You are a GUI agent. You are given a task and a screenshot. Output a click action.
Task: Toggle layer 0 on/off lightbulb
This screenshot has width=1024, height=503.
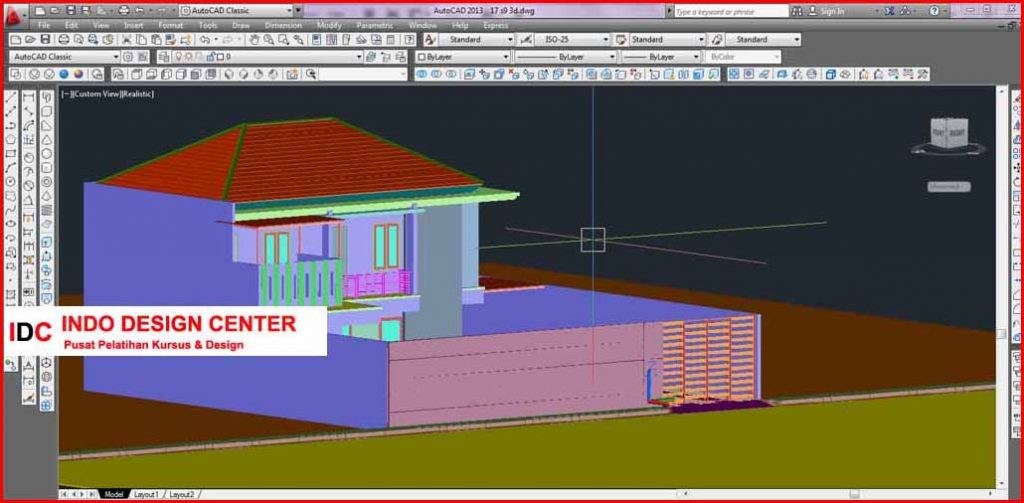click(178, 57)
